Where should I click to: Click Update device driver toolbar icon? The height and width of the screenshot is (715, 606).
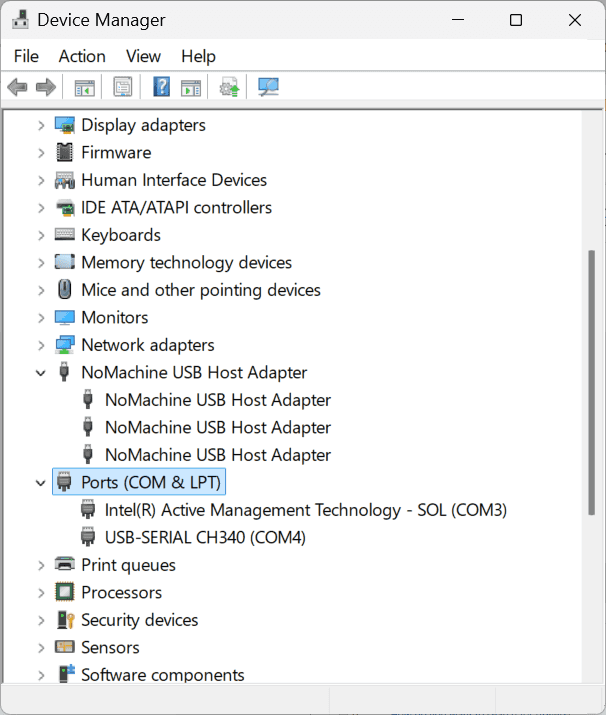pos(230,88)
